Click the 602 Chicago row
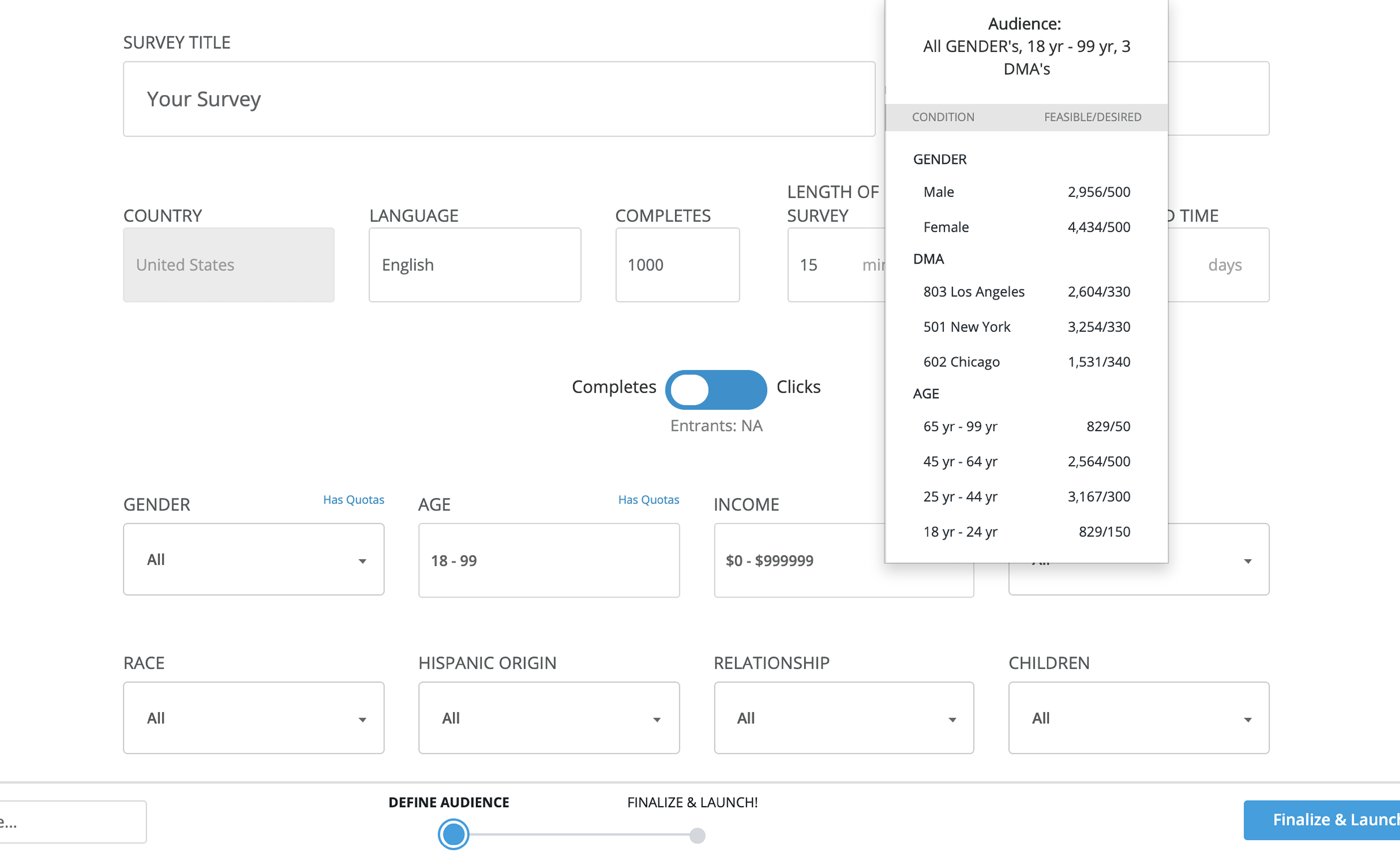The image size is (1400, 857). (1027, 362)
